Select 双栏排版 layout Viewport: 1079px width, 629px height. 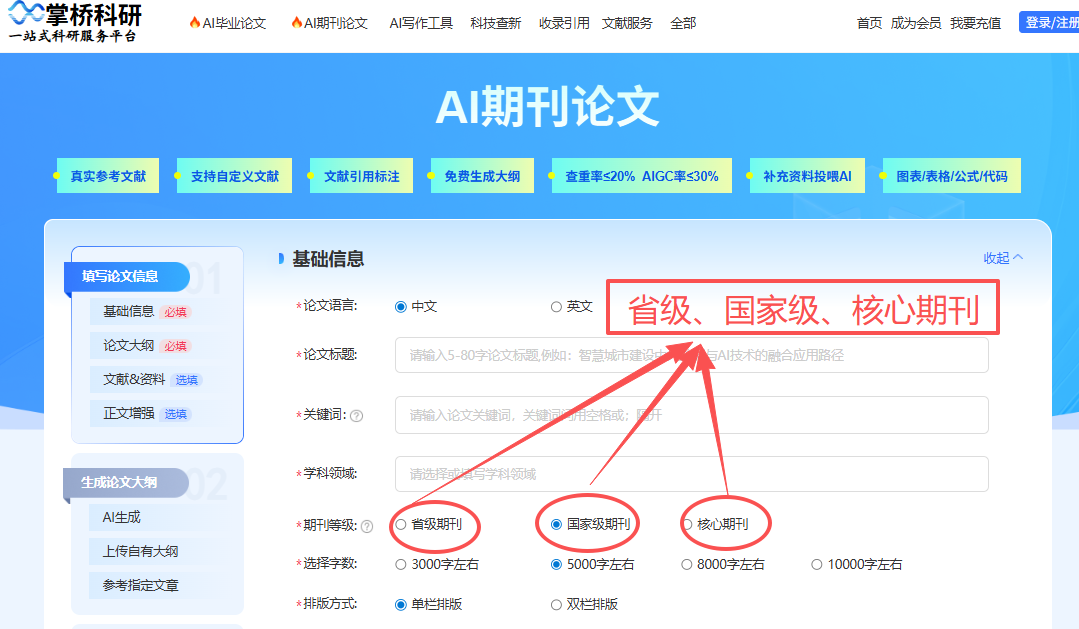pyautogui.click(x=584, y=604)
